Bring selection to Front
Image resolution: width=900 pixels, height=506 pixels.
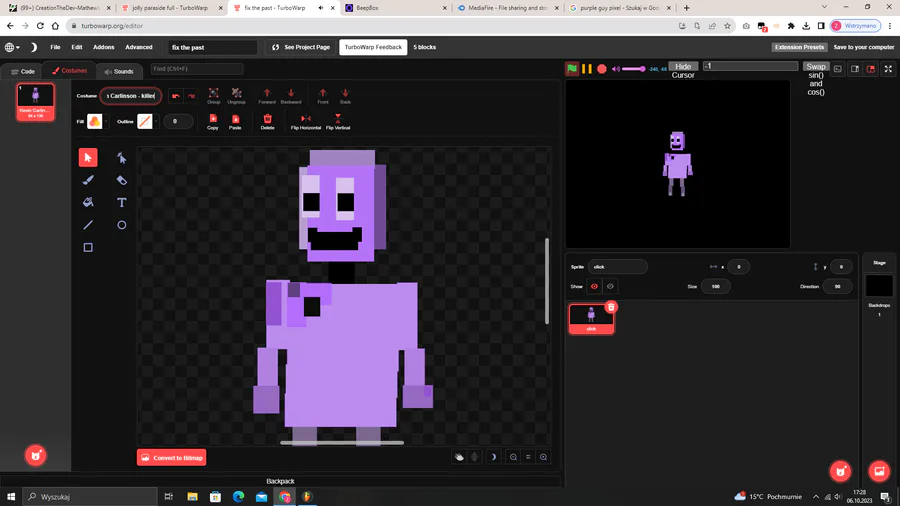[323, 96]
